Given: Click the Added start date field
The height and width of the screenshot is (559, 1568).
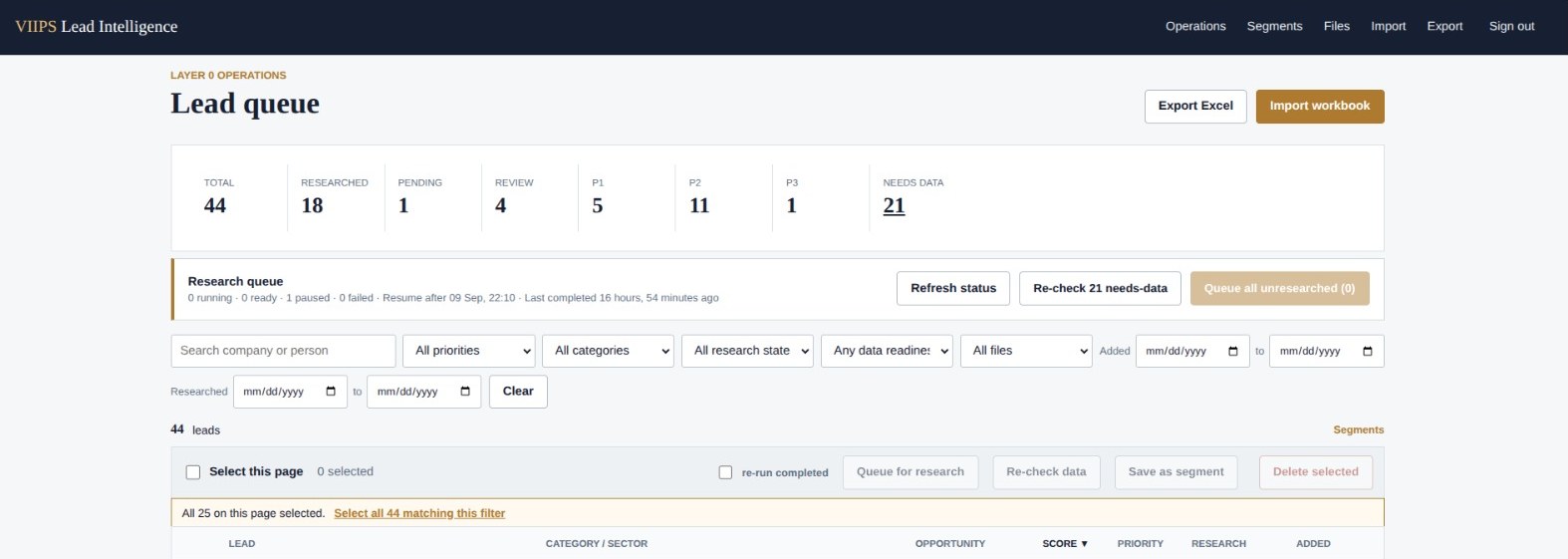Looking at the screenshot, I should pos(1192,351).
